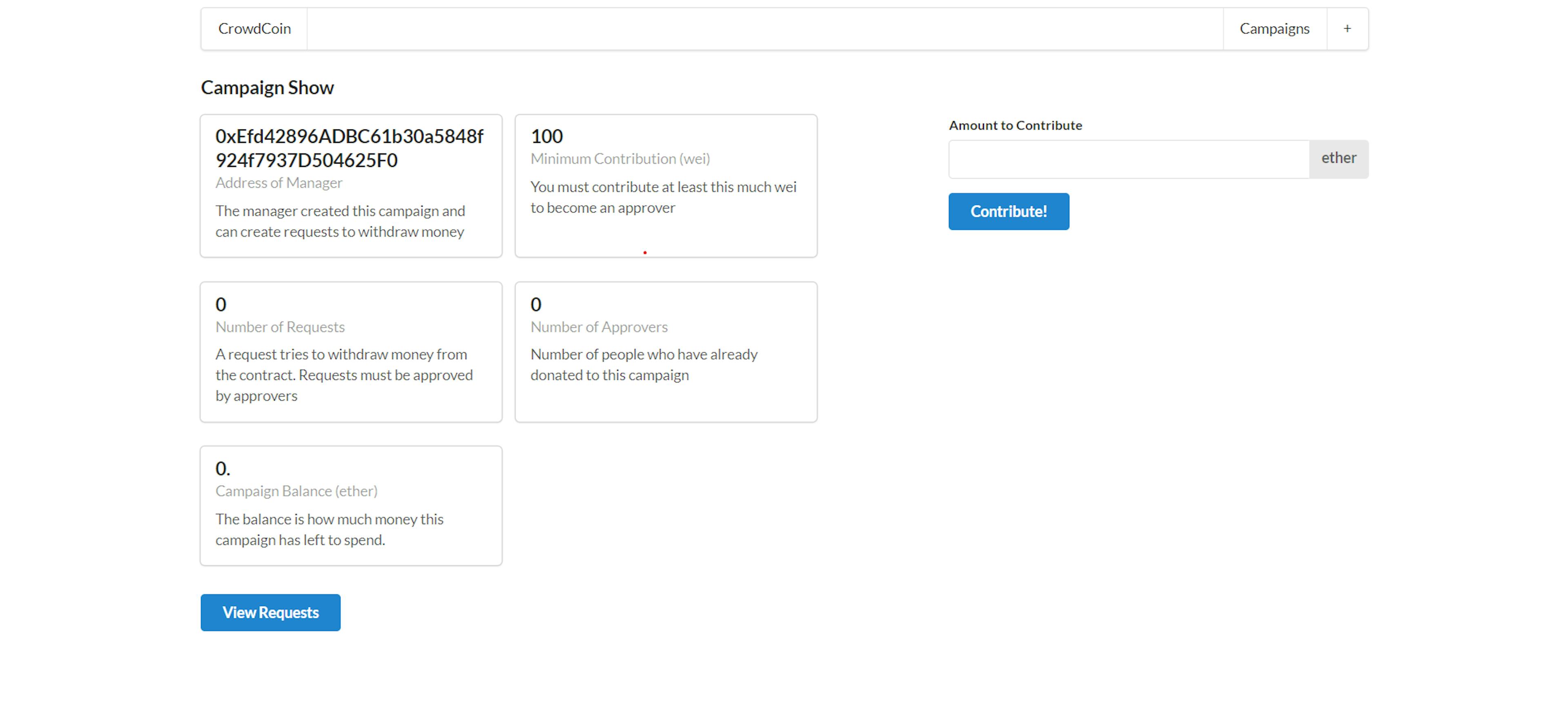The image size is (1568, 715).
Task: Click the 100 minimum contribution value
Action: point(546,136)
